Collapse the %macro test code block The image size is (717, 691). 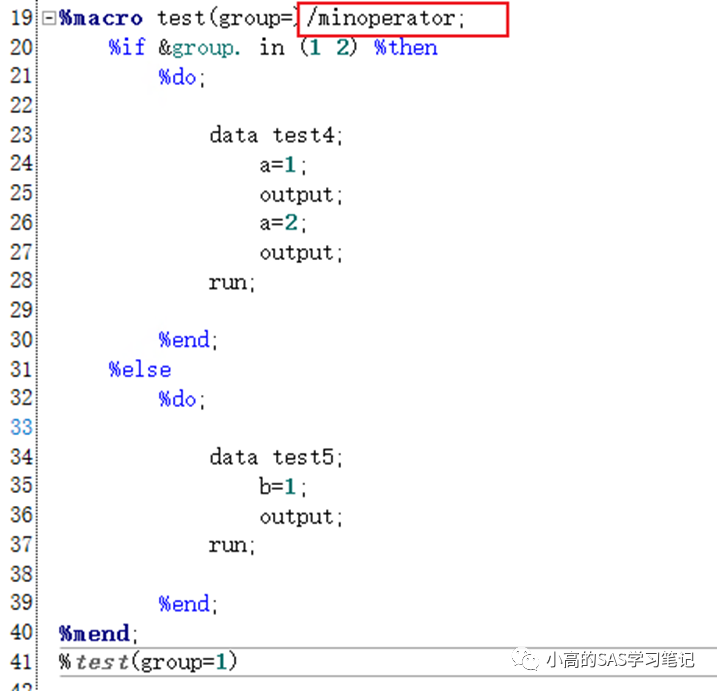[x=48, y=18]
